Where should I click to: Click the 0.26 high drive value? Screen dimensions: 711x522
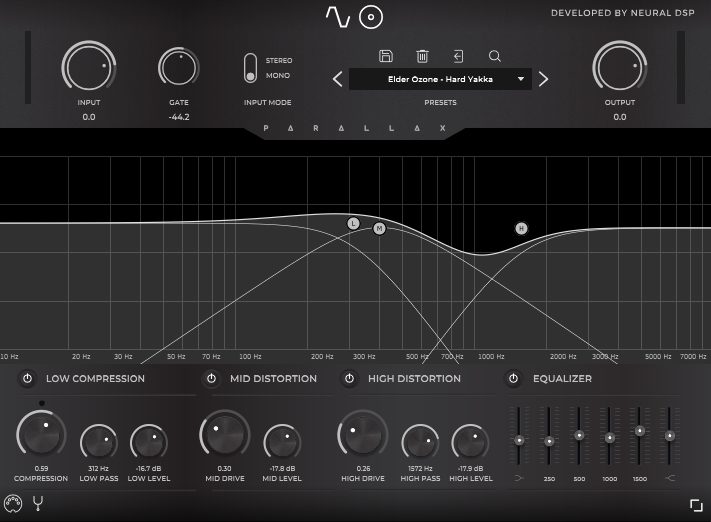tap(363, 468)
